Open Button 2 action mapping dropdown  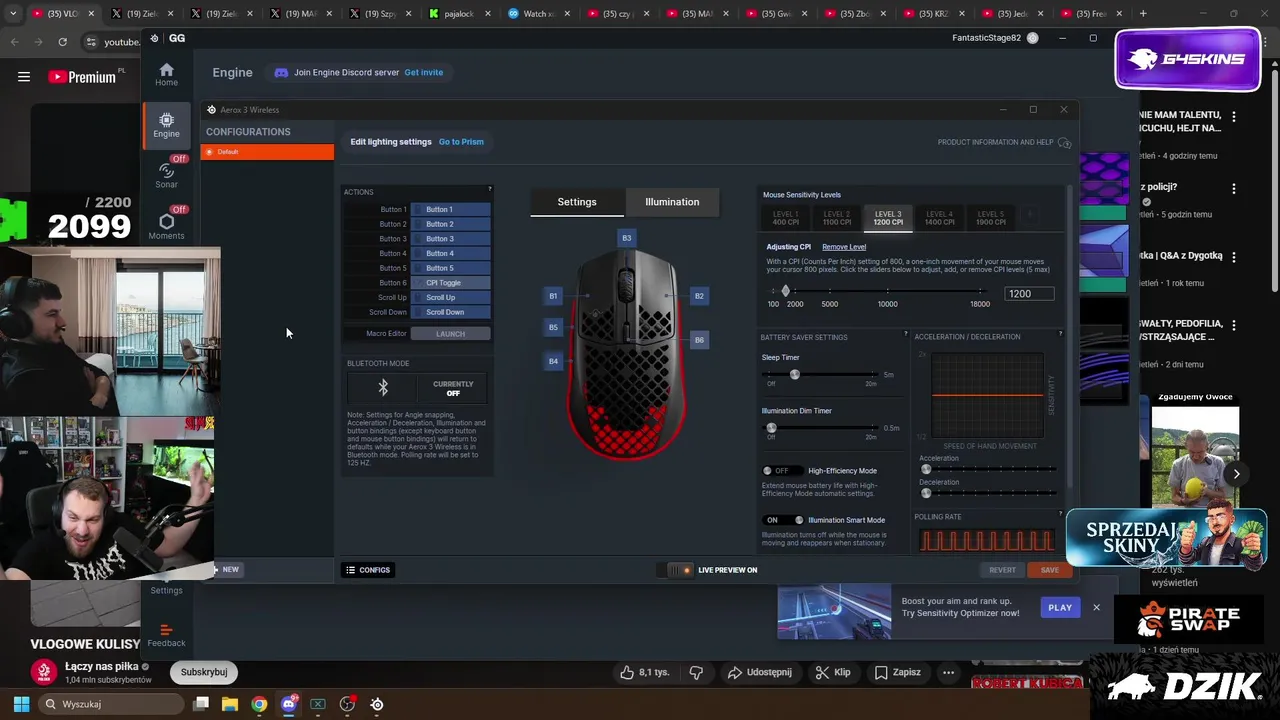[x=450, y=224]
